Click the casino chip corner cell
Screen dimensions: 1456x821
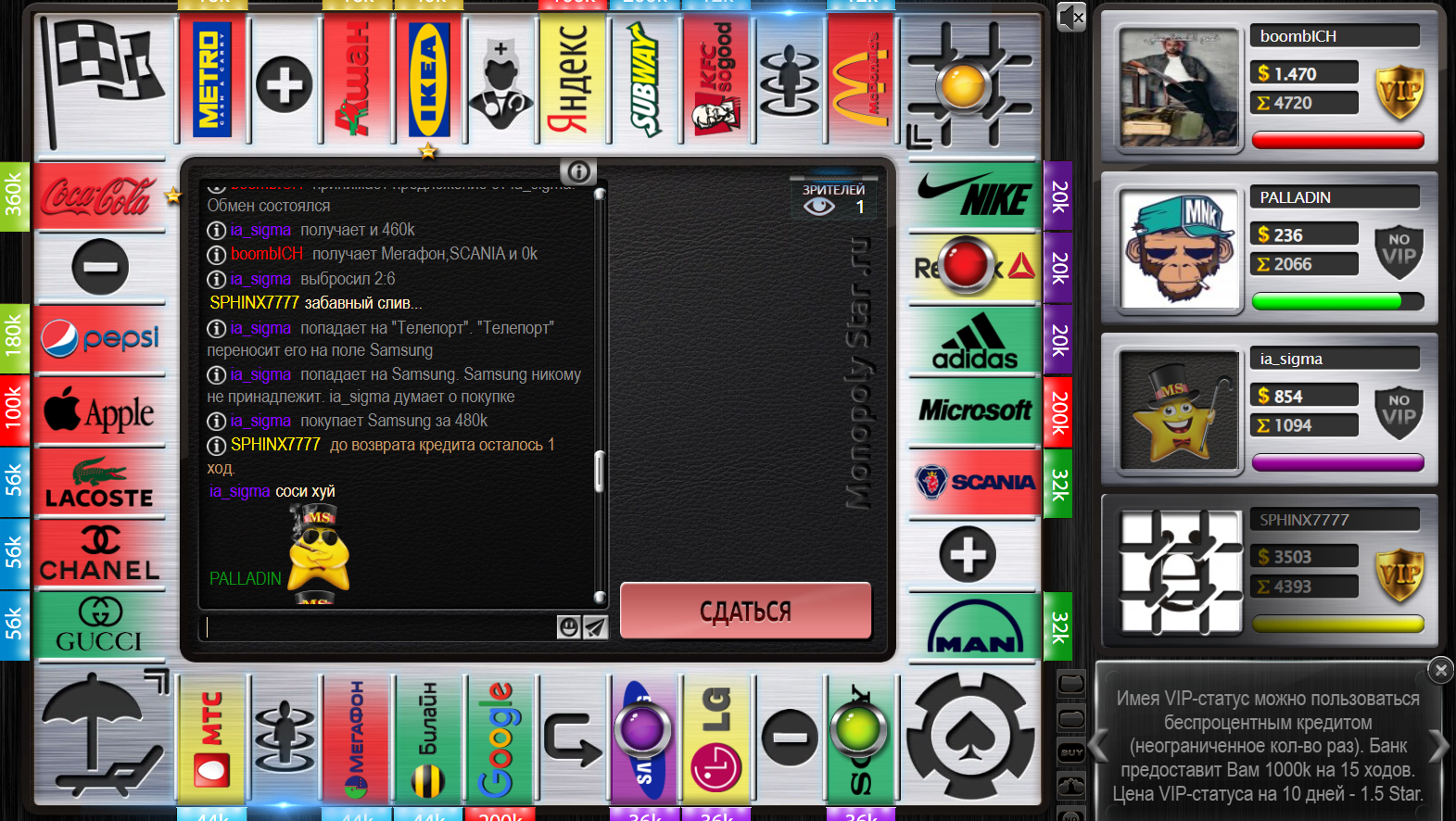[970, 736]
